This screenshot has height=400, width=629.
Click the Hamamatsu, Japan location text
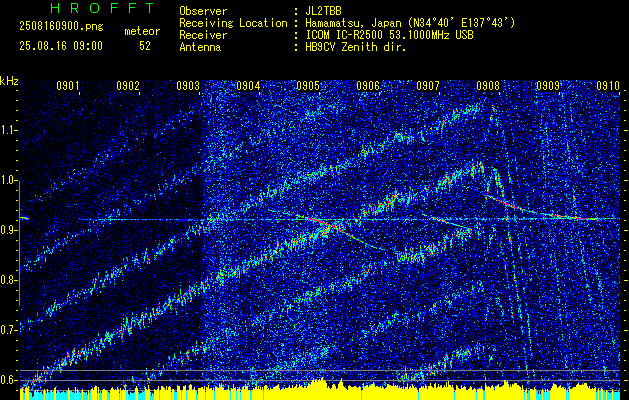pyautogui.click(x=410, y=23)
